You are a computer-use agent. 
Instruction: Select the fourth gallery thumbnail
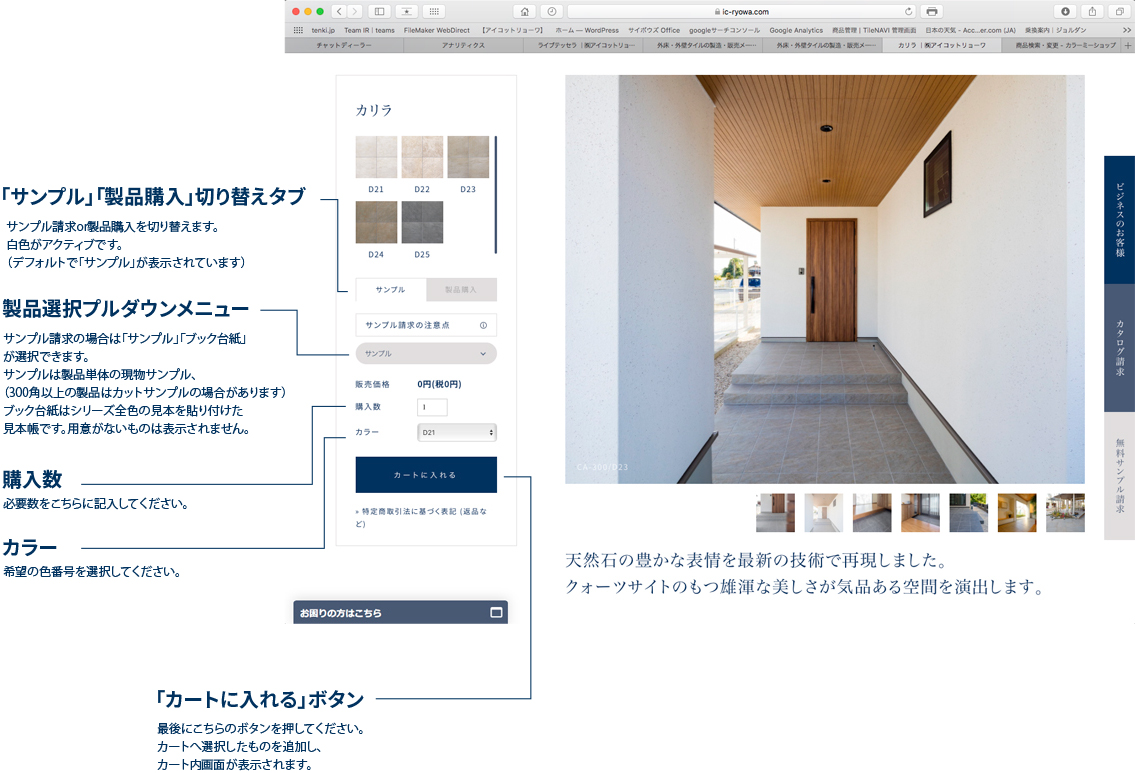(x=921, y=512)
